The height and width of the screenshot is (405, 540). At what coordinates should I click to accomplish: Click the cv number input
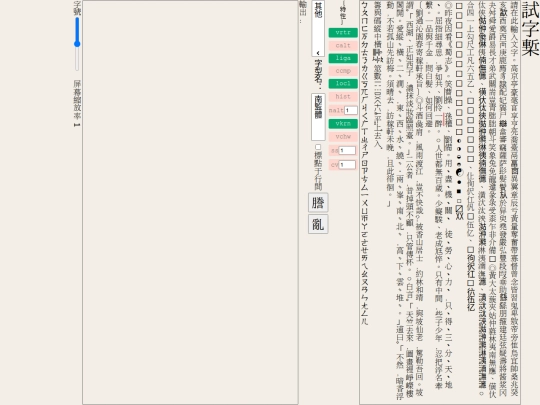click(347, 165)
